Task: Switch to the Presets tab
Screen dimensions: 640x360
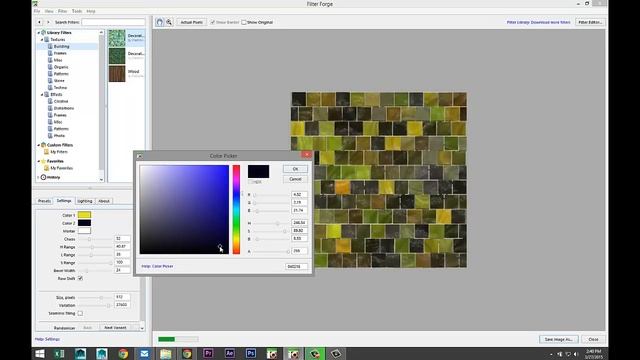Action: click(x=44, y=201)
